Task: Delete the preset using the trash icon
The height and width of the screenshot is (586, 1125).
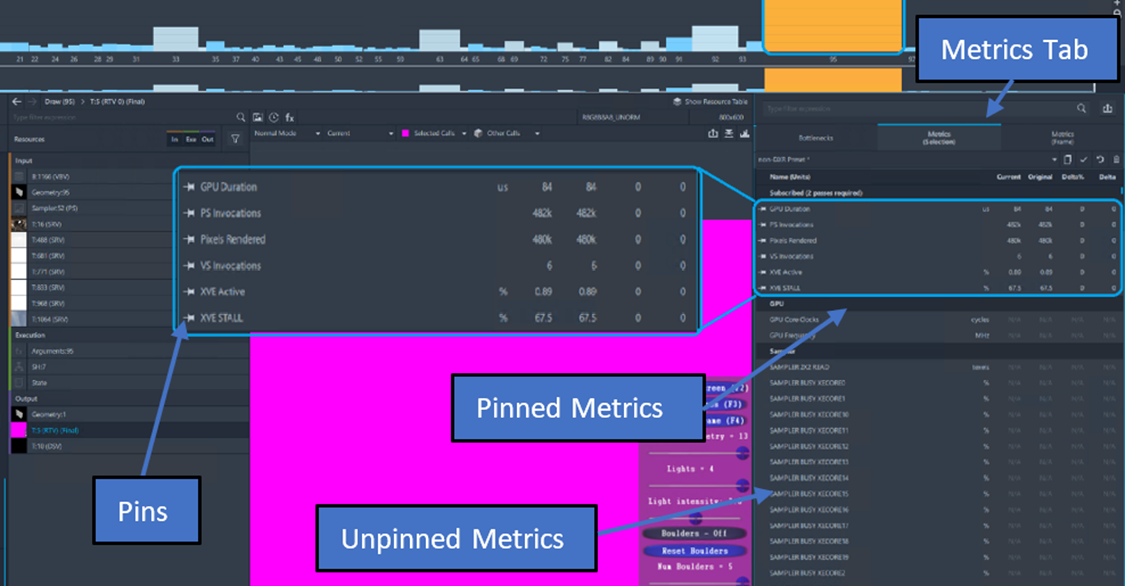Action: point(1116,160)
